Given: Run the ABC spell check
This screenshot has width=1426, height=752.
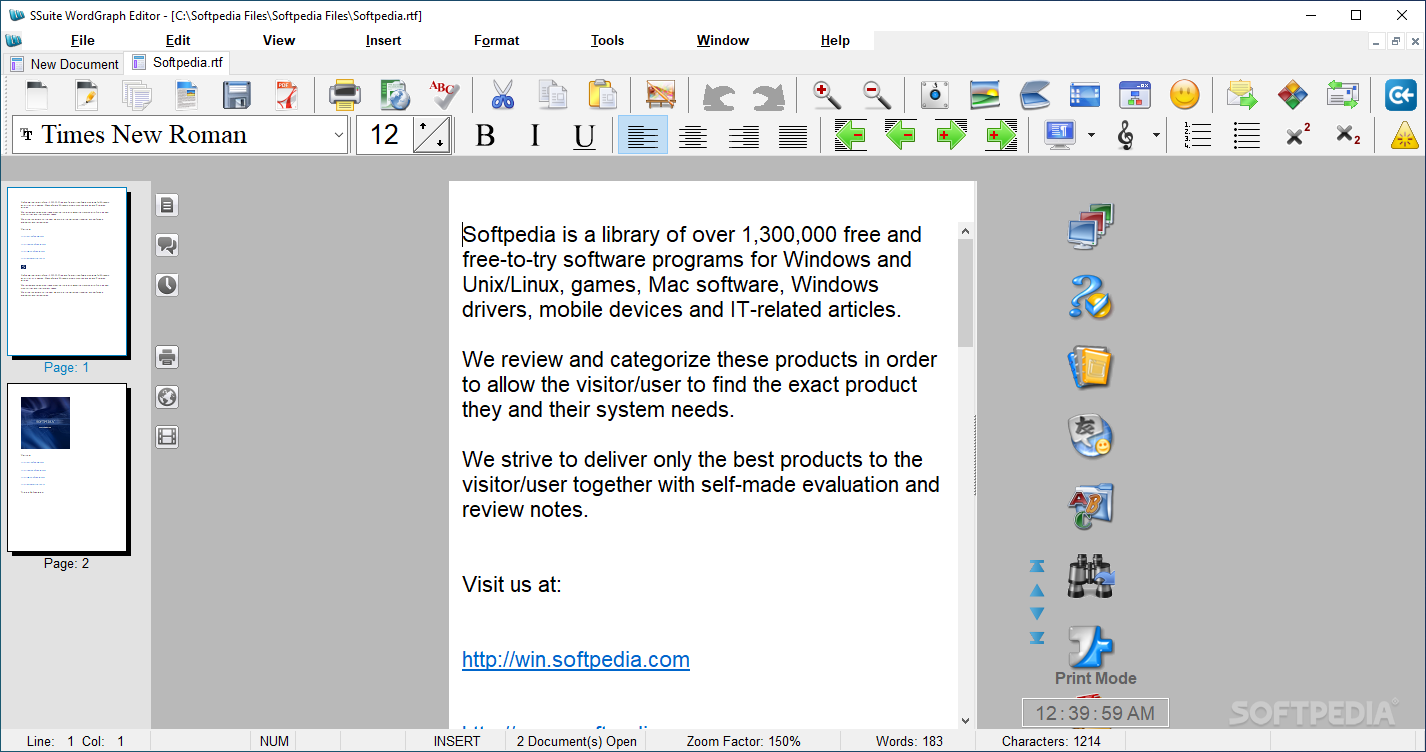Looking at the screenshot, I should [x=444, y=95].
